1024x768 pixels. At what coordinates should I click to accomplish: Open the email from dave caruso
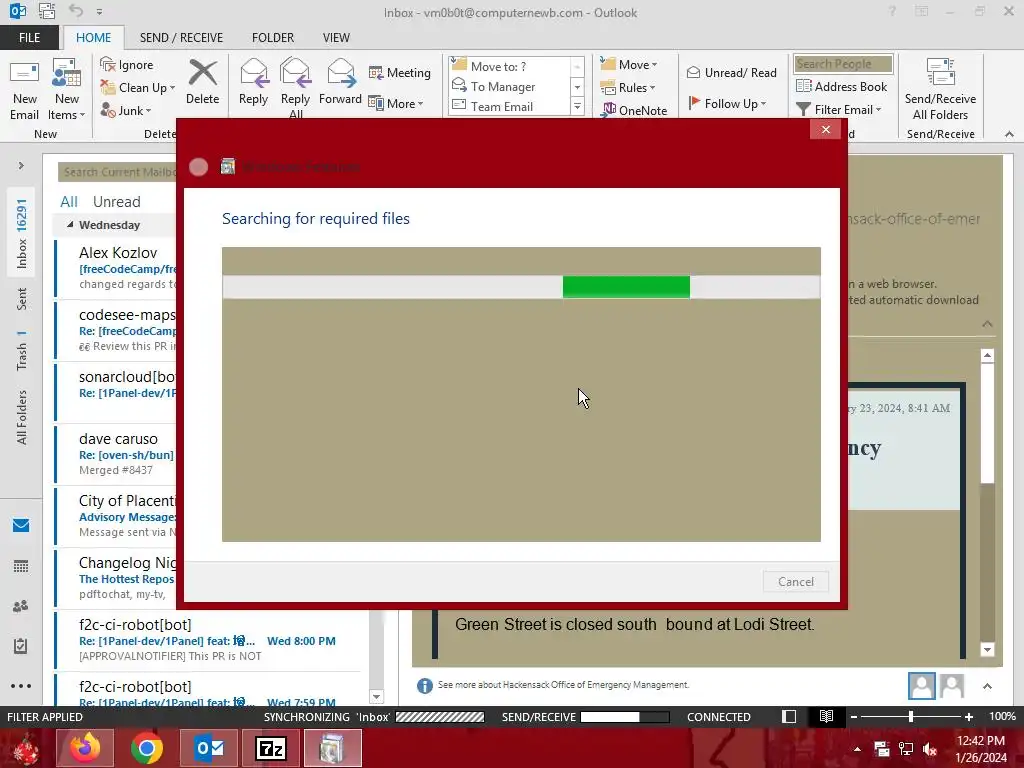point(116,454)
